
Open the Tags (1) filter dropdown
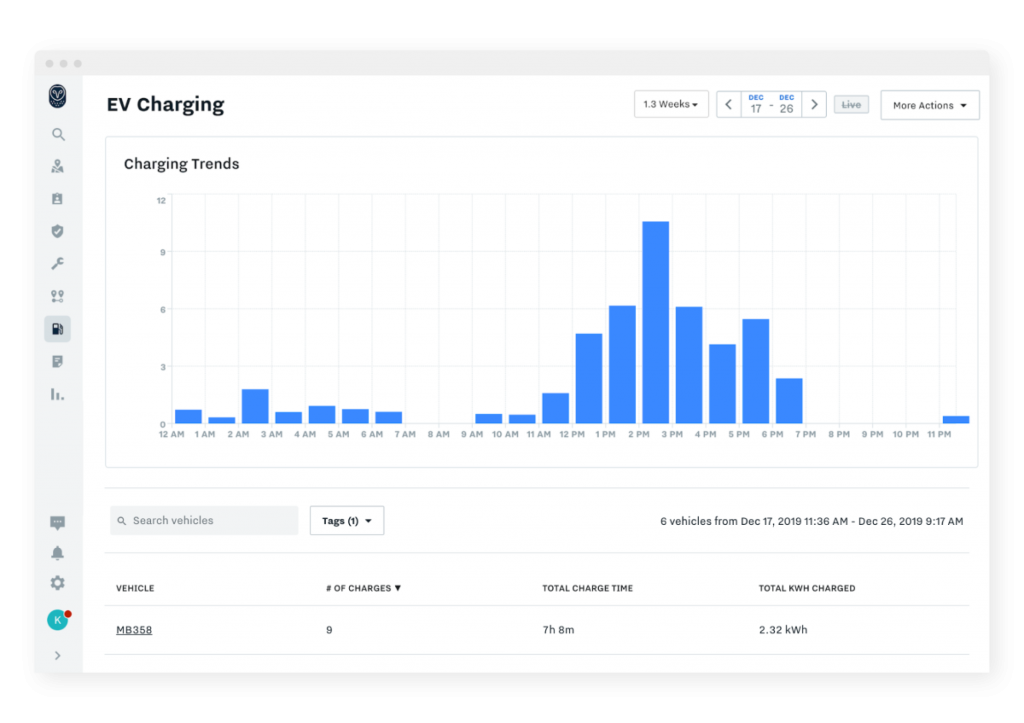click(x=347, y=521)
